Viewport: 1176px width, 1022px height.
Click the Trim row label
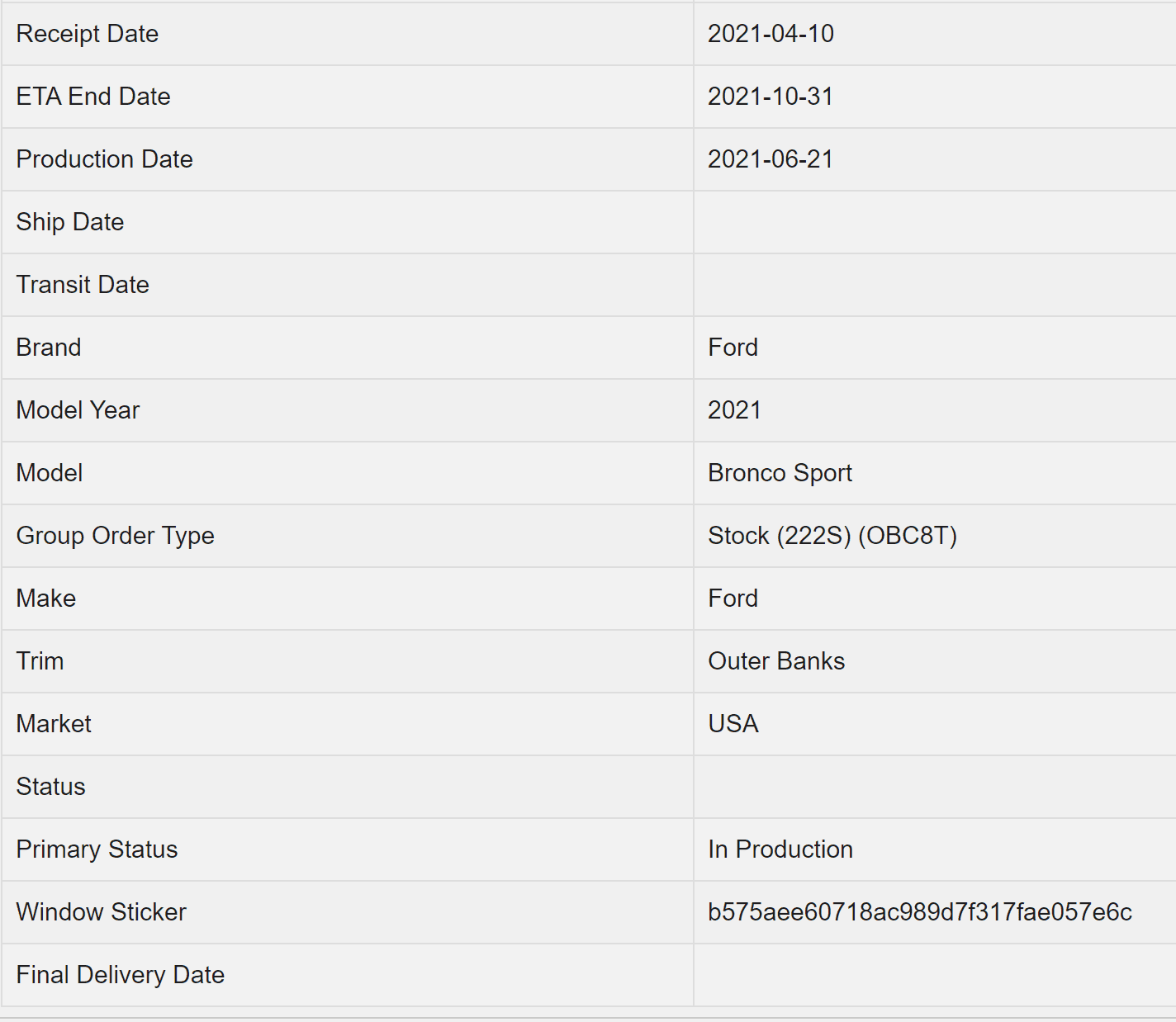tap(40, 661)
